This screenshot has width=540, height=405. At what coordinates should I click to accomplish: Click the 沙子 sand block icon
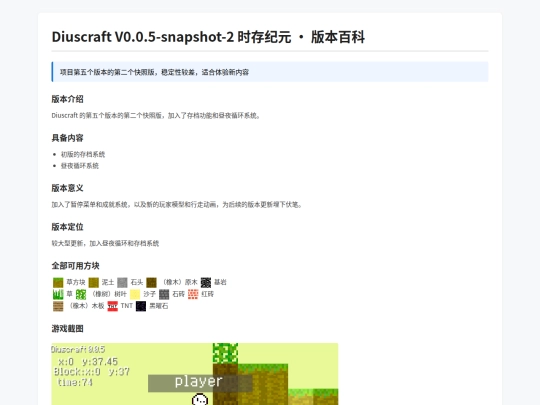[x=135, y=294]
